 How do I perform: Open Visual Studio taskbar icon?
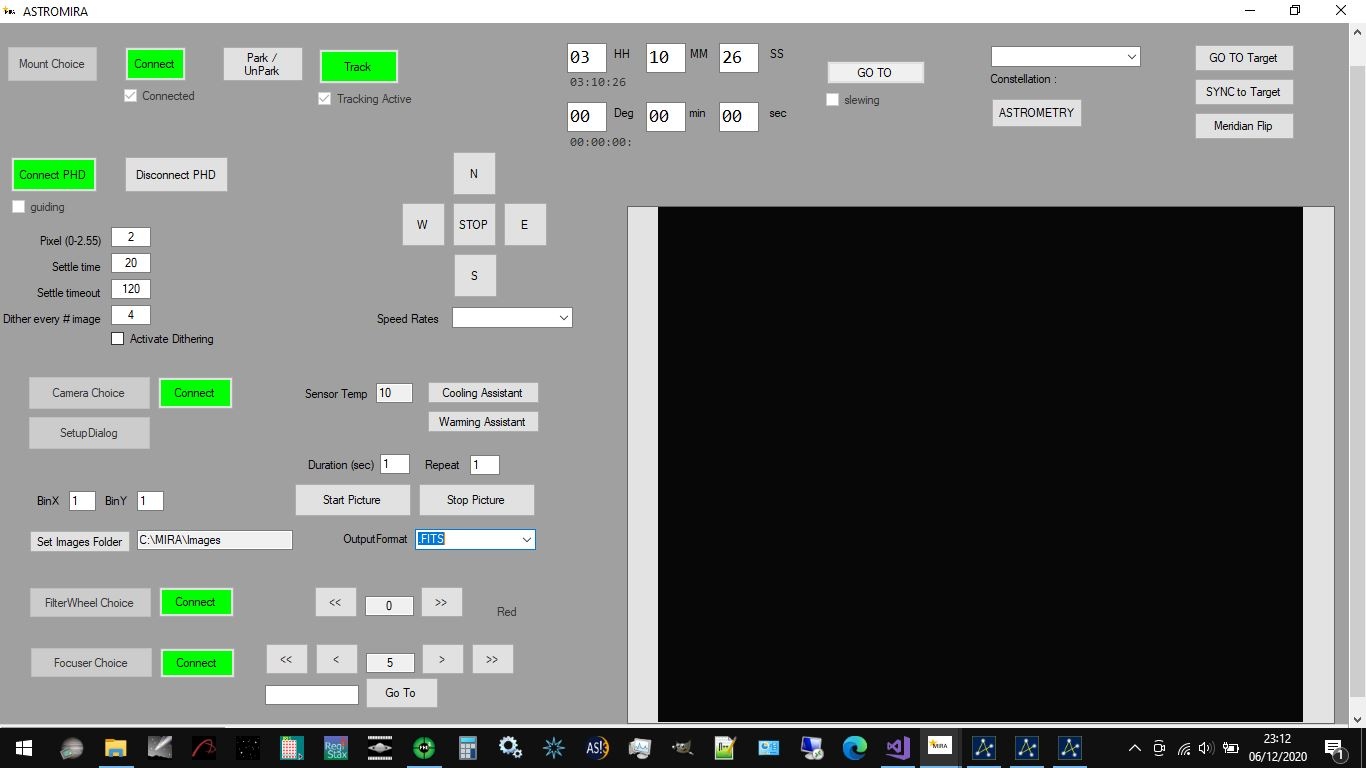tap(897, 747)
